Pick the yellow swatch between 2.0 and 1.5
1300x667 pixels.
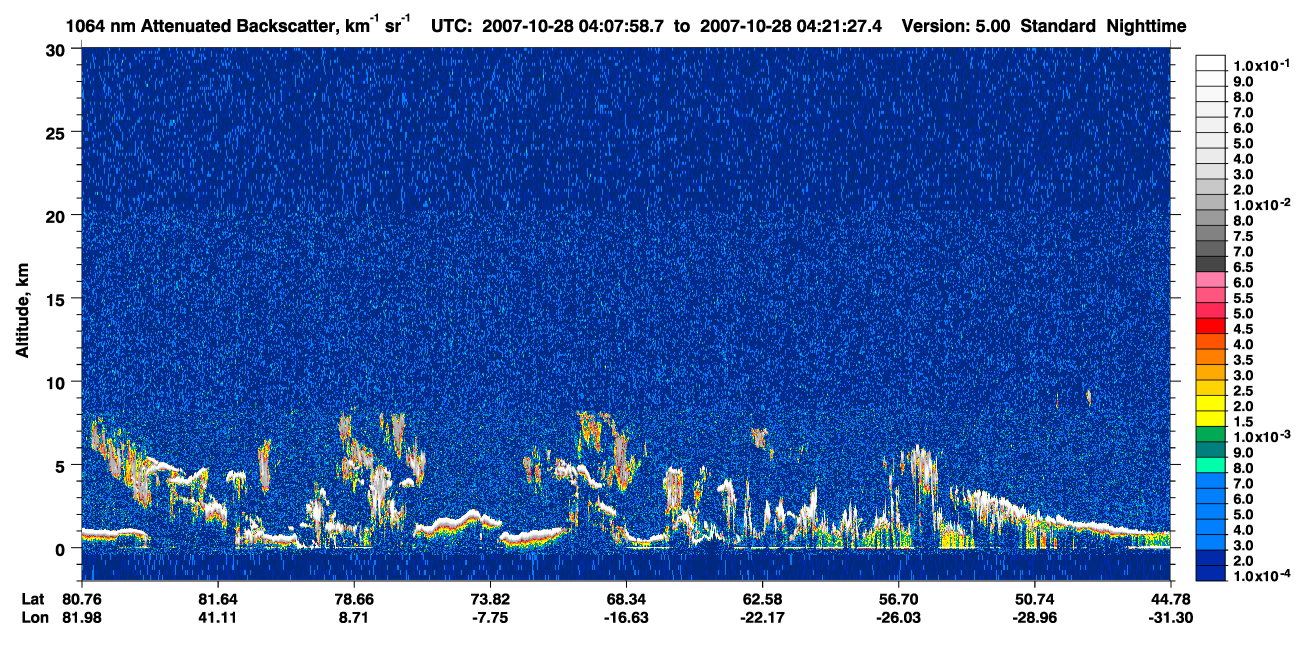click(x=1211, y=418)
